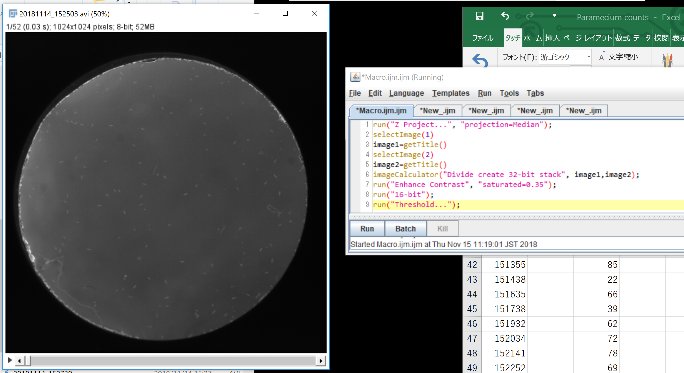Click the left arrow of the stack frame scrollbar

point(20,361)
